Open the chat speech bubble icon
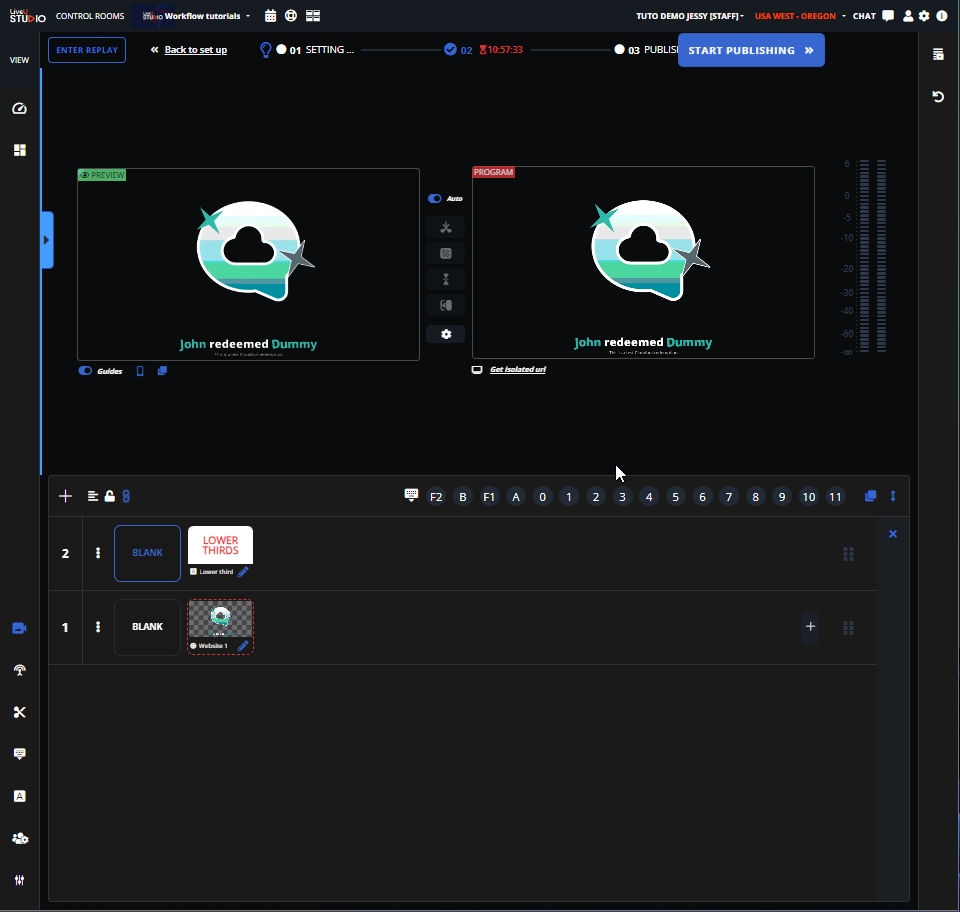This screenshot has width=960, height=912. coord(888,16)
